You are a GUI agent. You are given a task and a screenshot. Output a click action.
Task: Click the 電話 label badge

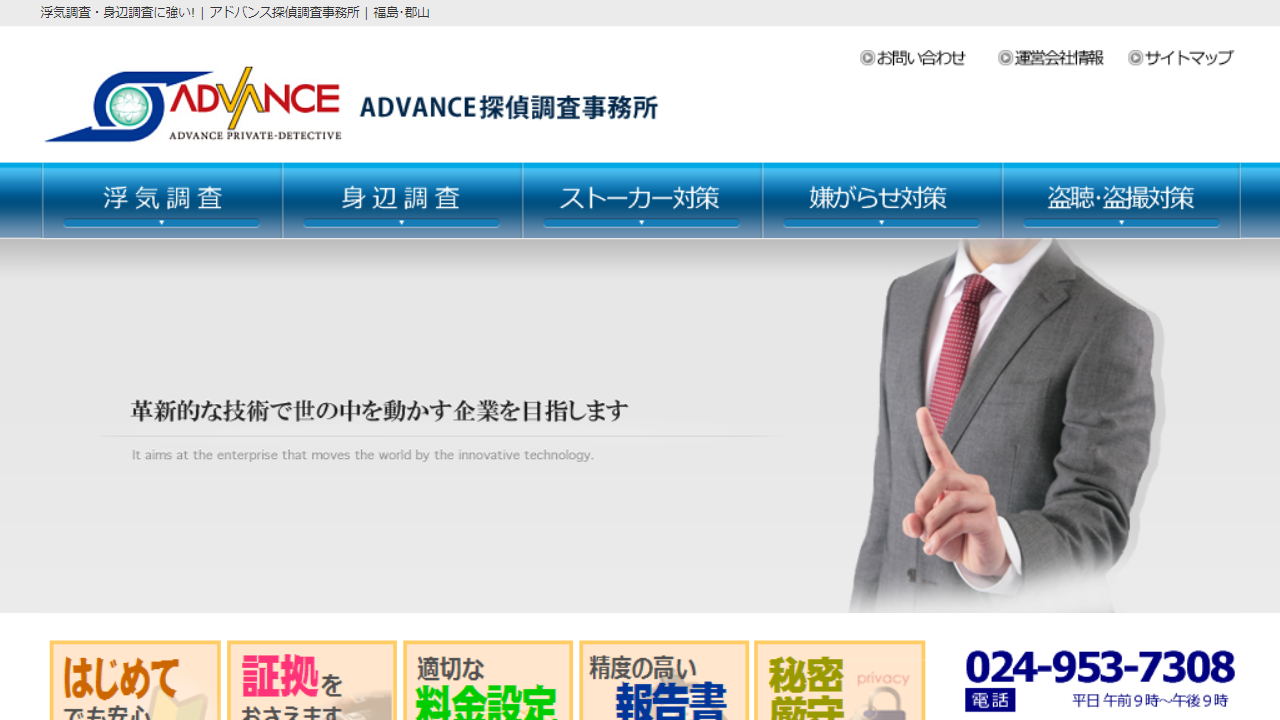(989, 700)
